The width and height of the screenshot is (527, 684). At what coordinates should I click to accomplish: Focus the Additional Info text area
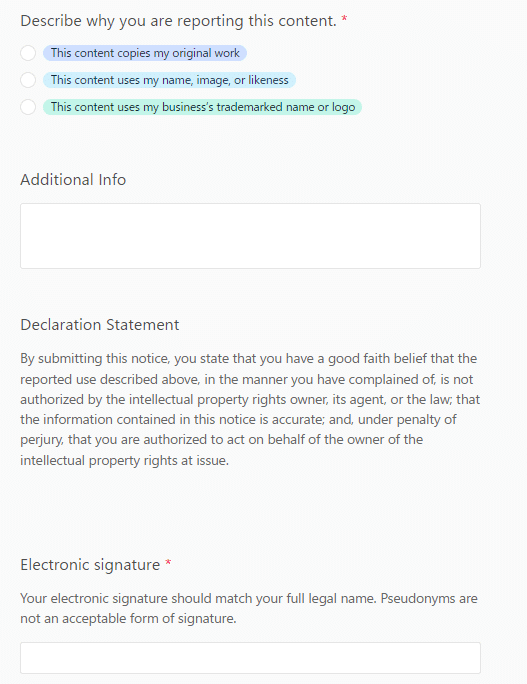tap(250, 236)
